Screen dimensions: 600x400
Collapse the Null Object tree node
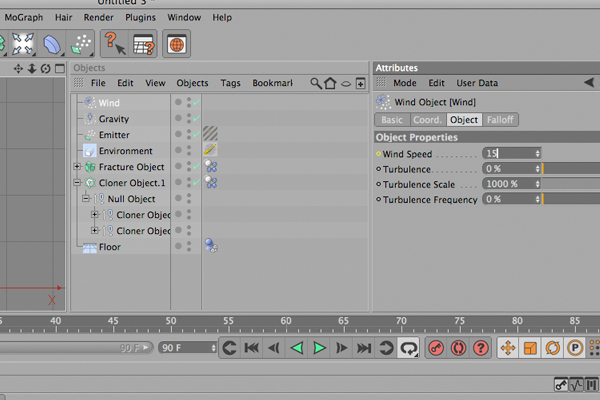pos(86,198)
